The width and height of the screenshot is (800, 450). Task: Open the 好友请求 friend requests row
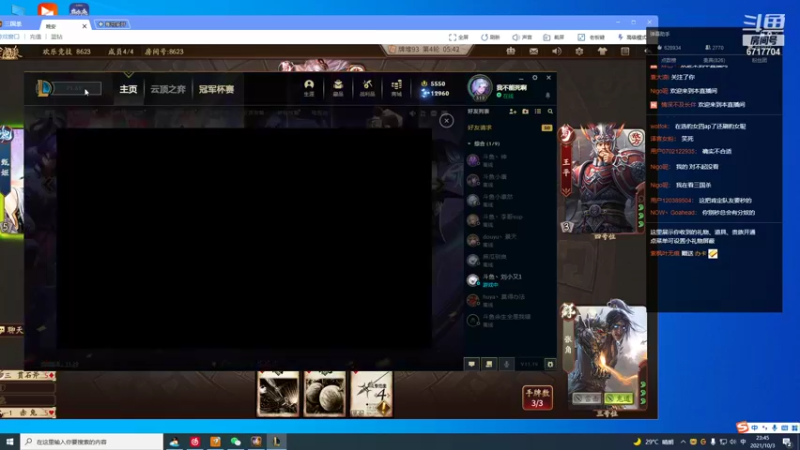pos(510,128)
